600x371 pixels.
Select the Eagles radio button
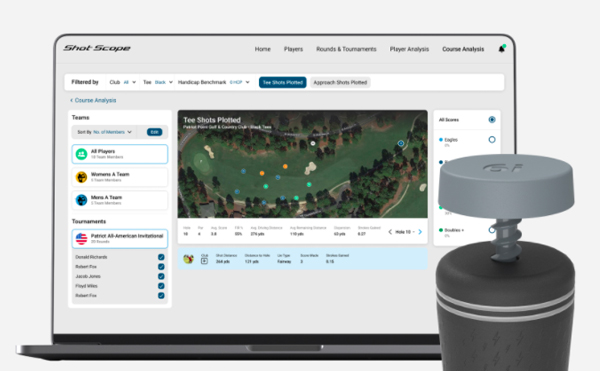pyautogui.click(x=492, y=140)
